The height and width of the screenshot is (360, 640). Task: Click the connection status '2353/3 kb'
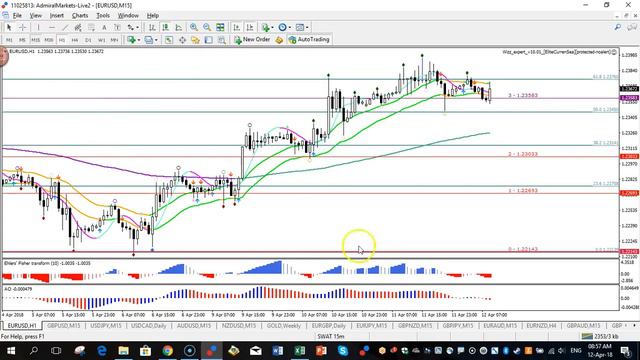[x=600, y=336]
